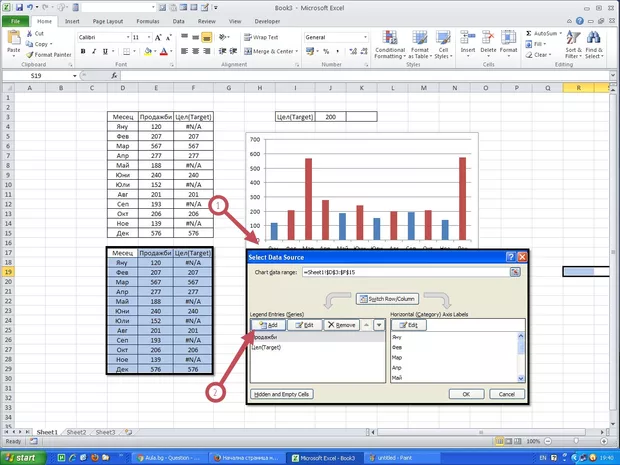
Task: Click the Percent Style icon
Action: [x=326, y=51]
